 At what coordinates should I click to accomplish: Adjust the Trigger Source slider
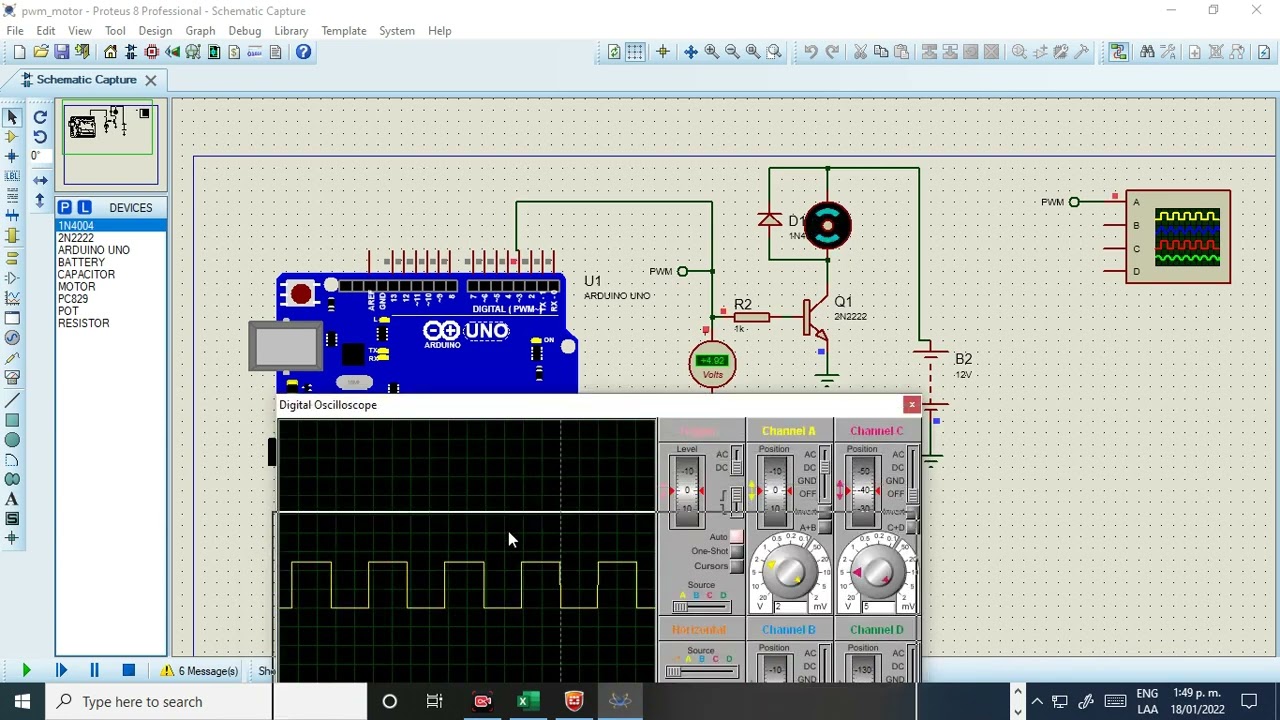click(x=702, y=607)
